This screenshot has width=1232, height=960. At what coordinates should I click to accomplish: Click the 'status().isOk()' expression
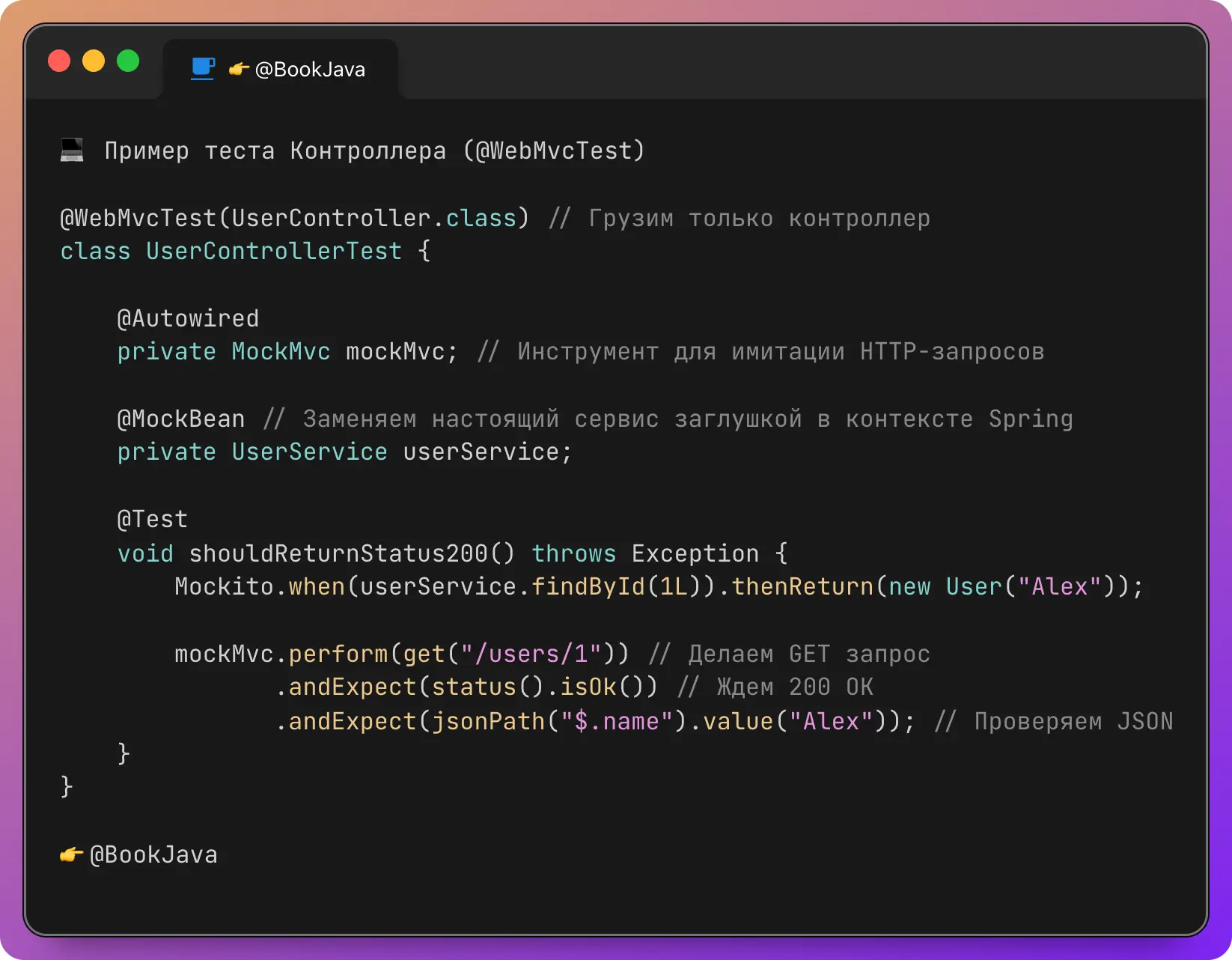pyautogui.click(x=545, y=687)
